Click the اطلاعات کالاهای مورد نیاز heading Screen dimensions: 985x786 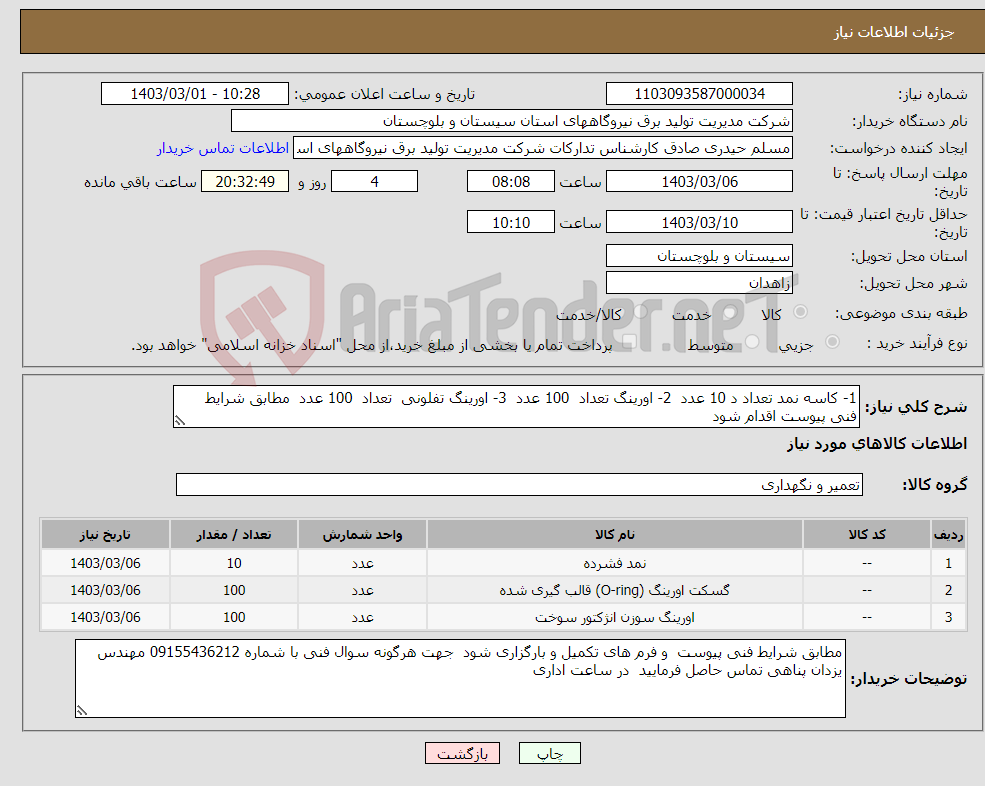coord(877,444)
